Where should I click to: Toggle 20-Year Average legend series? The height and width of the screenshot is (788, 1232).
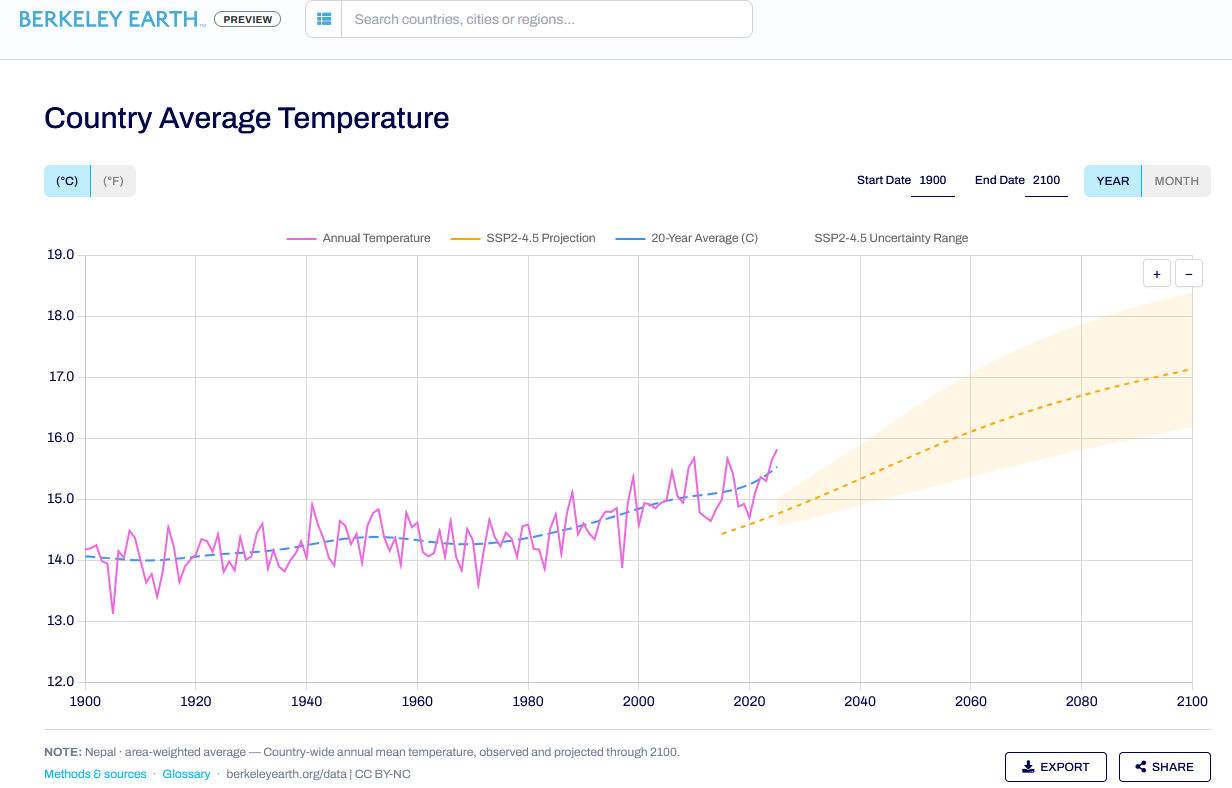[687, 238]
